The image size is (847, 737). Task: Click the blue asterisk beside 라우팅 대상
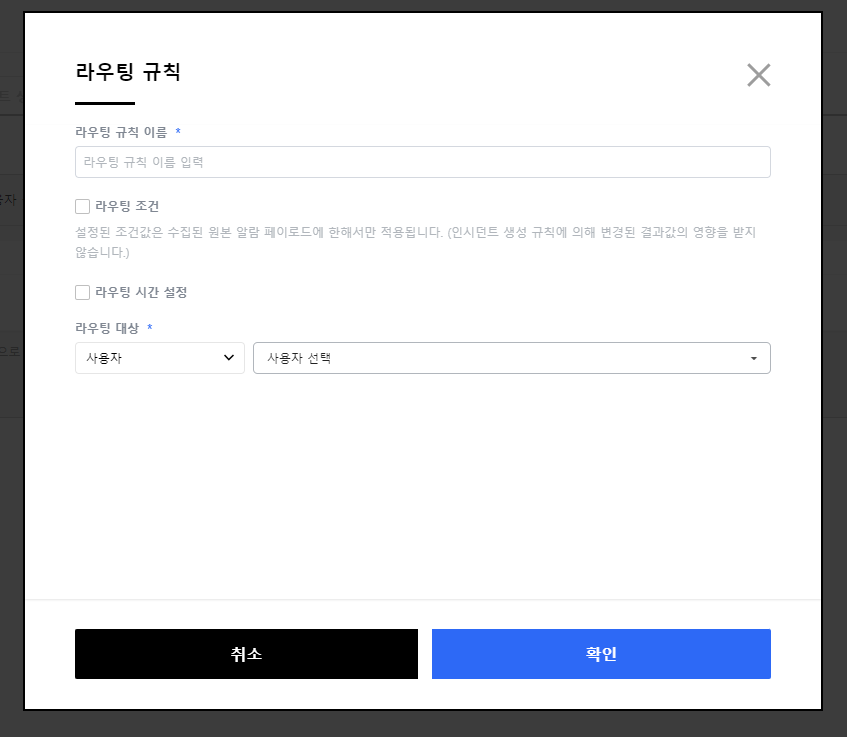tap(150, 327)
